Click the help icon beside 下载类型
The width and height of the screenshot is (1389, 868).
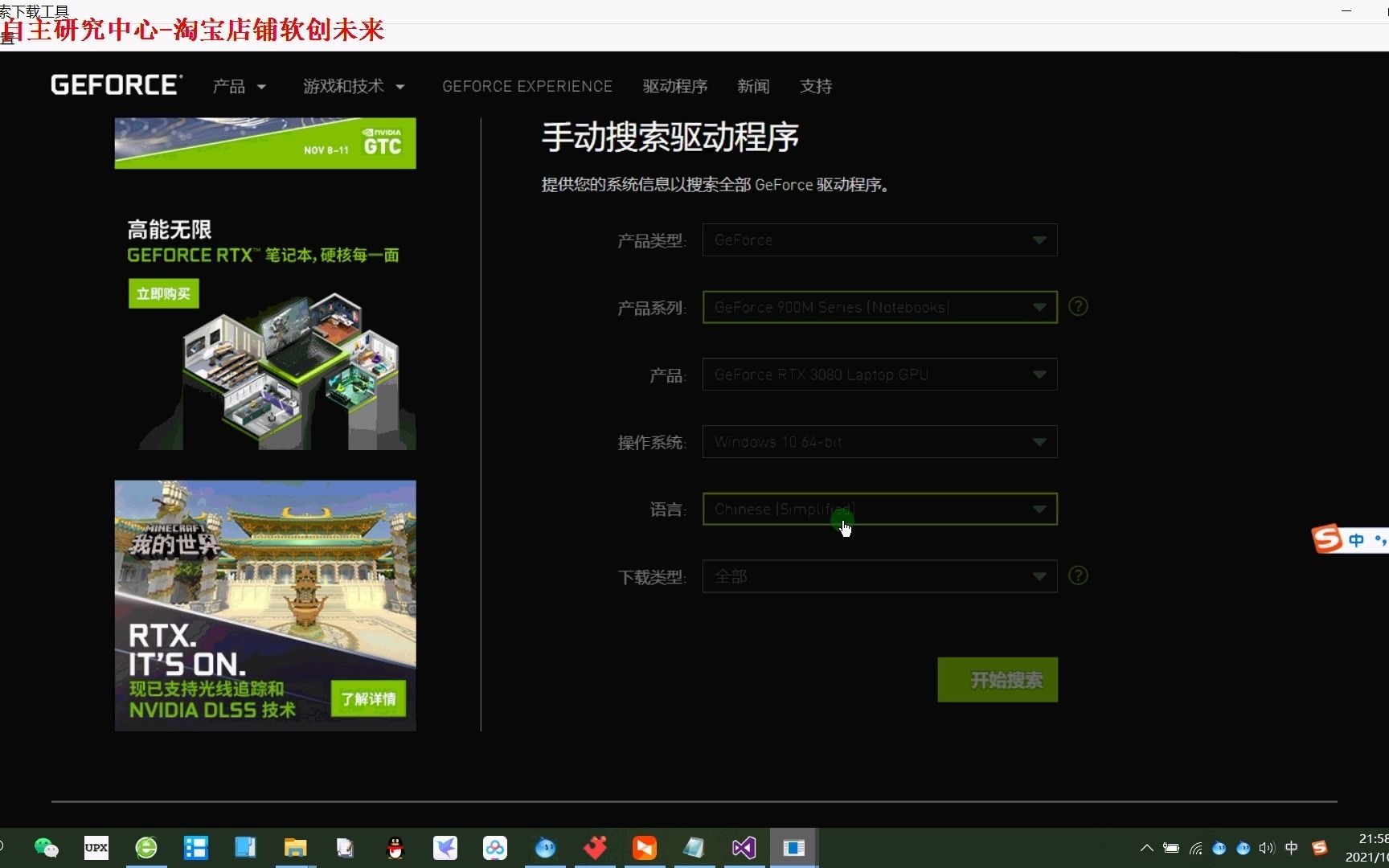pos(1078,575)
